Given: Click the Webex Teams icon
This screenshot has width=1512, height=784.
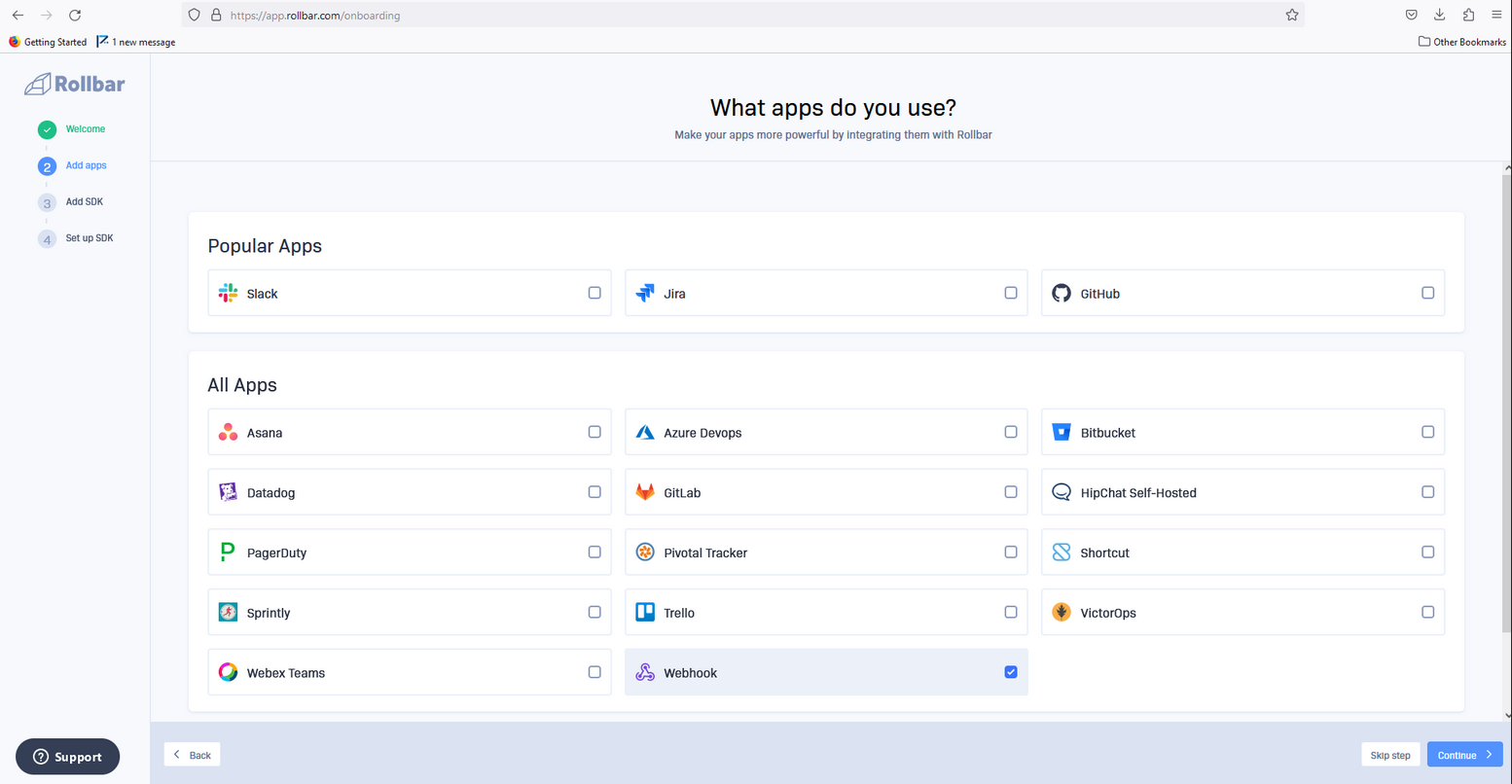Looking at the screenshot, I should [x=228, y=672].
